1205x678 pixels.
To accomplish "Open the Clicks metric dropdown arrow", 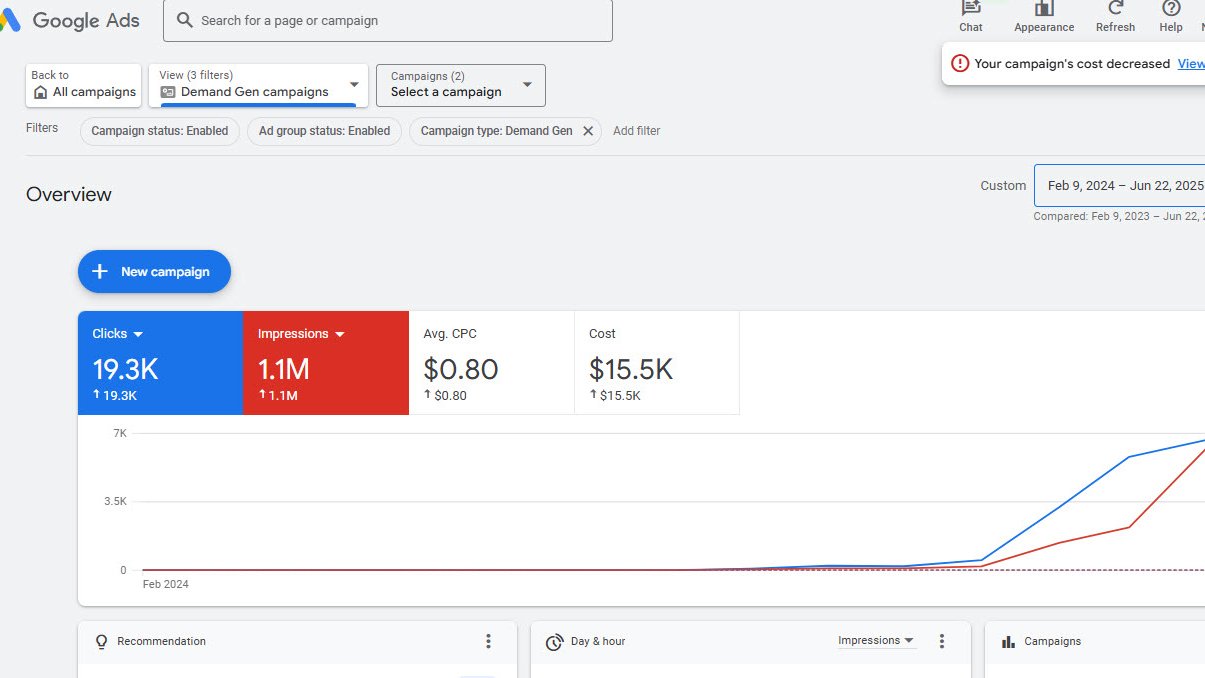I will (x=138, y=334).
